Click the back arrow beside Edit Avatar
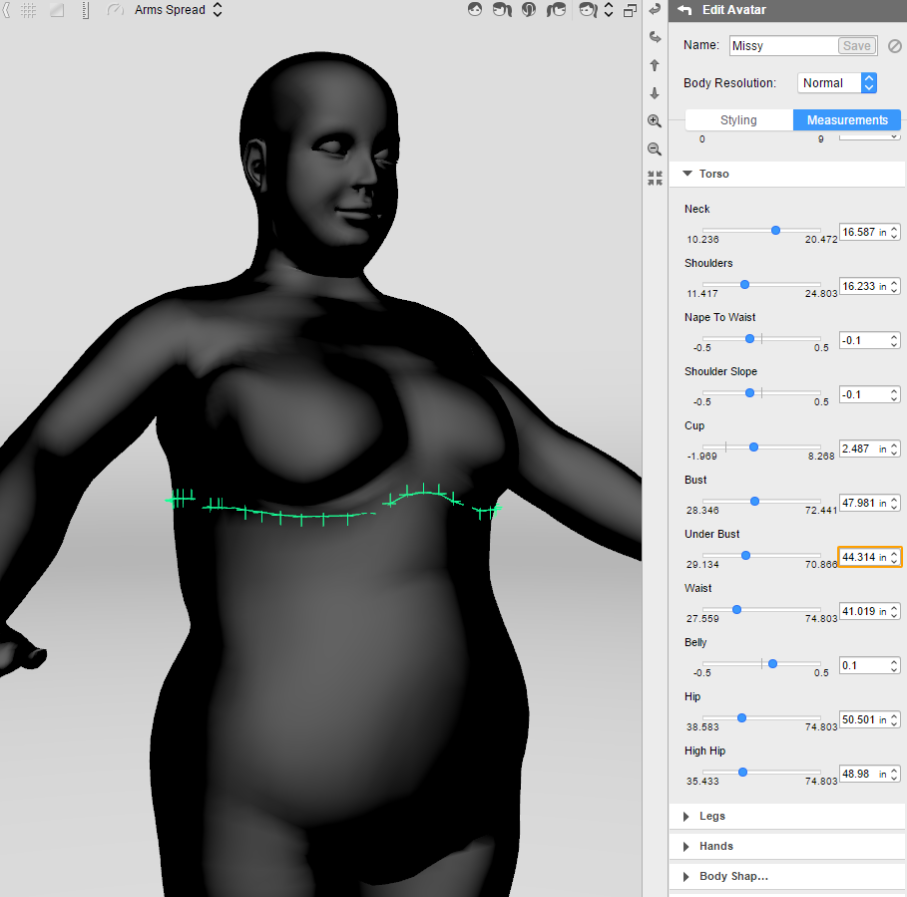Screen dimensions: 907x897 tap(685, 10)
